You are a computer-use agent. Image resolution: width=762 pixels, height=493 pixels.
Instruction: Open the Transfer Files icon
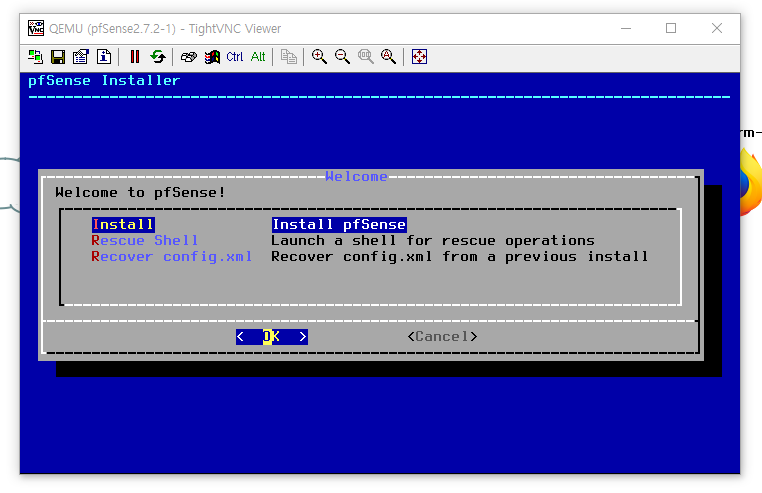click(x=289, y=57)
